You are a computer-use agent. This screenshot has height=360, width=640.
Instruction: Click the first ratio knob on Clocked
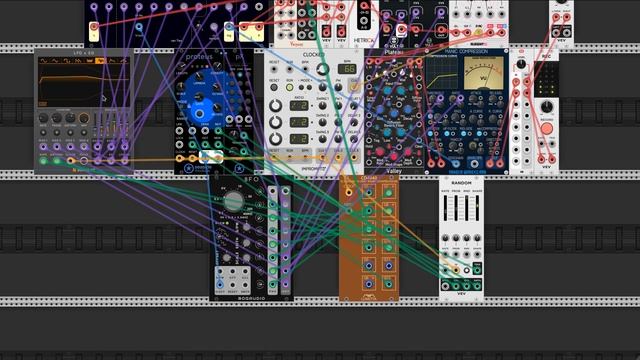[276, 106]
